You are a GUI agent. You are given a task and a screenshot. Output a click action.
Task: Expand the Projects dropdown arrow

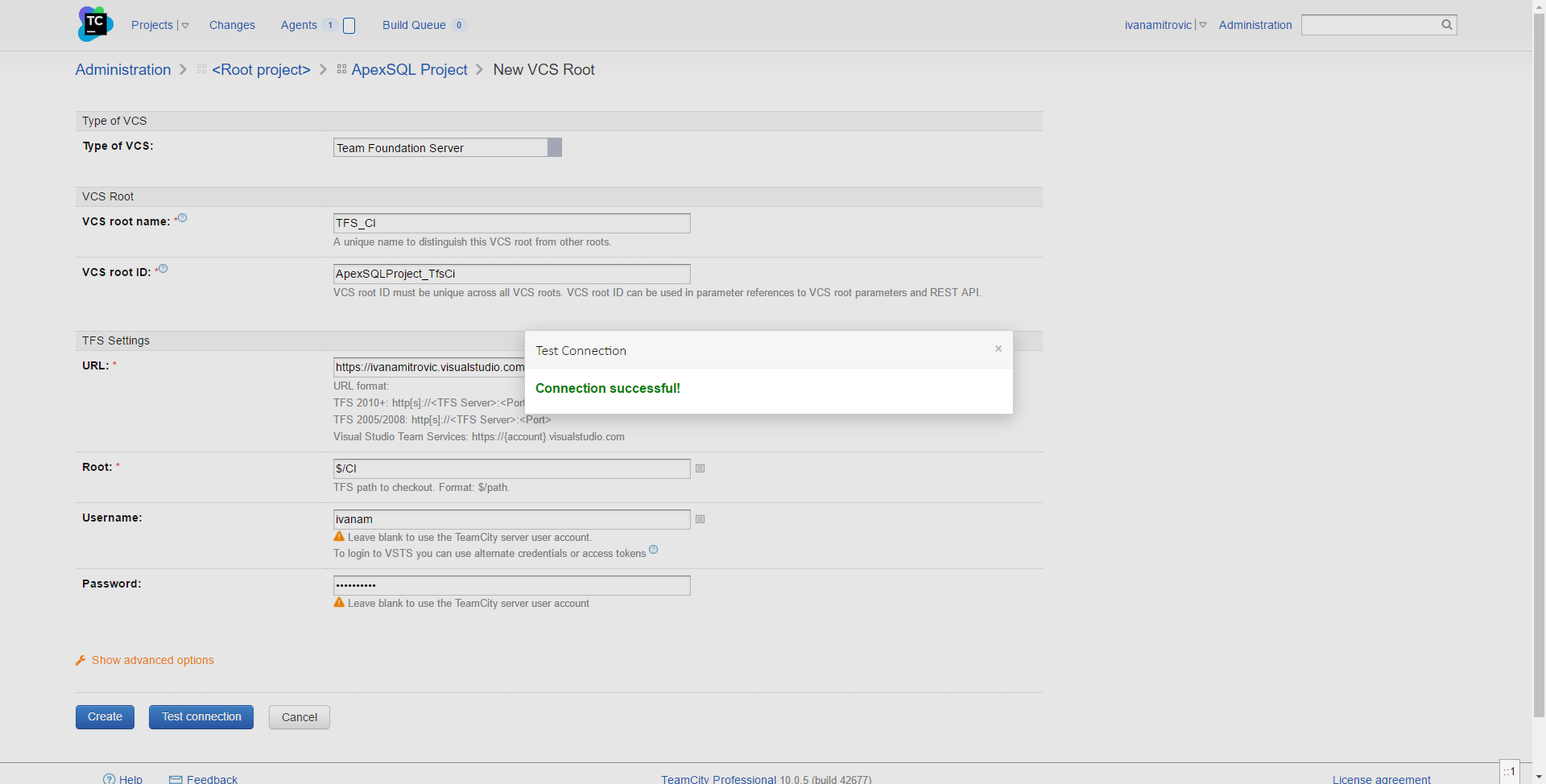click(185, 26)
